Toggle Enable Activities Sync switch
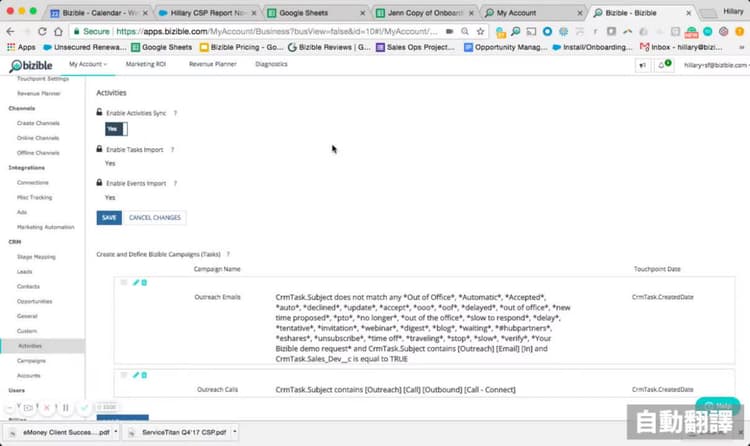 (116, 129)
